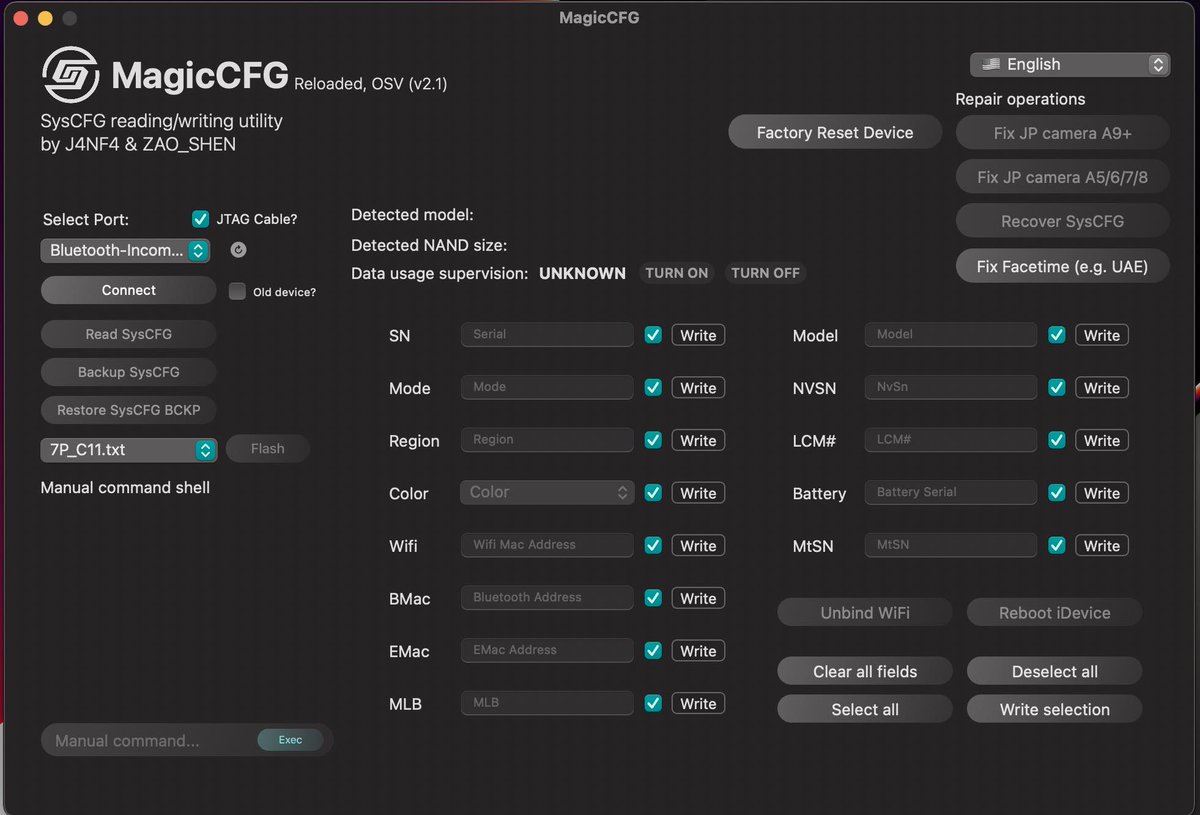Turn on data usage supervision
1200x815 pixels.
pyautogui.click(x=677, y=273)
